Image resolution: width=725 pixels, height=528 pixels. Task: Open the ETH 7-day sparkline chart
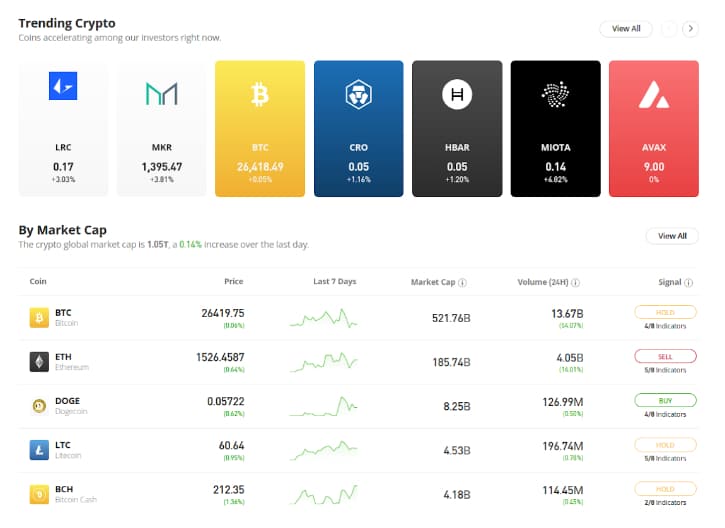pos(323,362)
